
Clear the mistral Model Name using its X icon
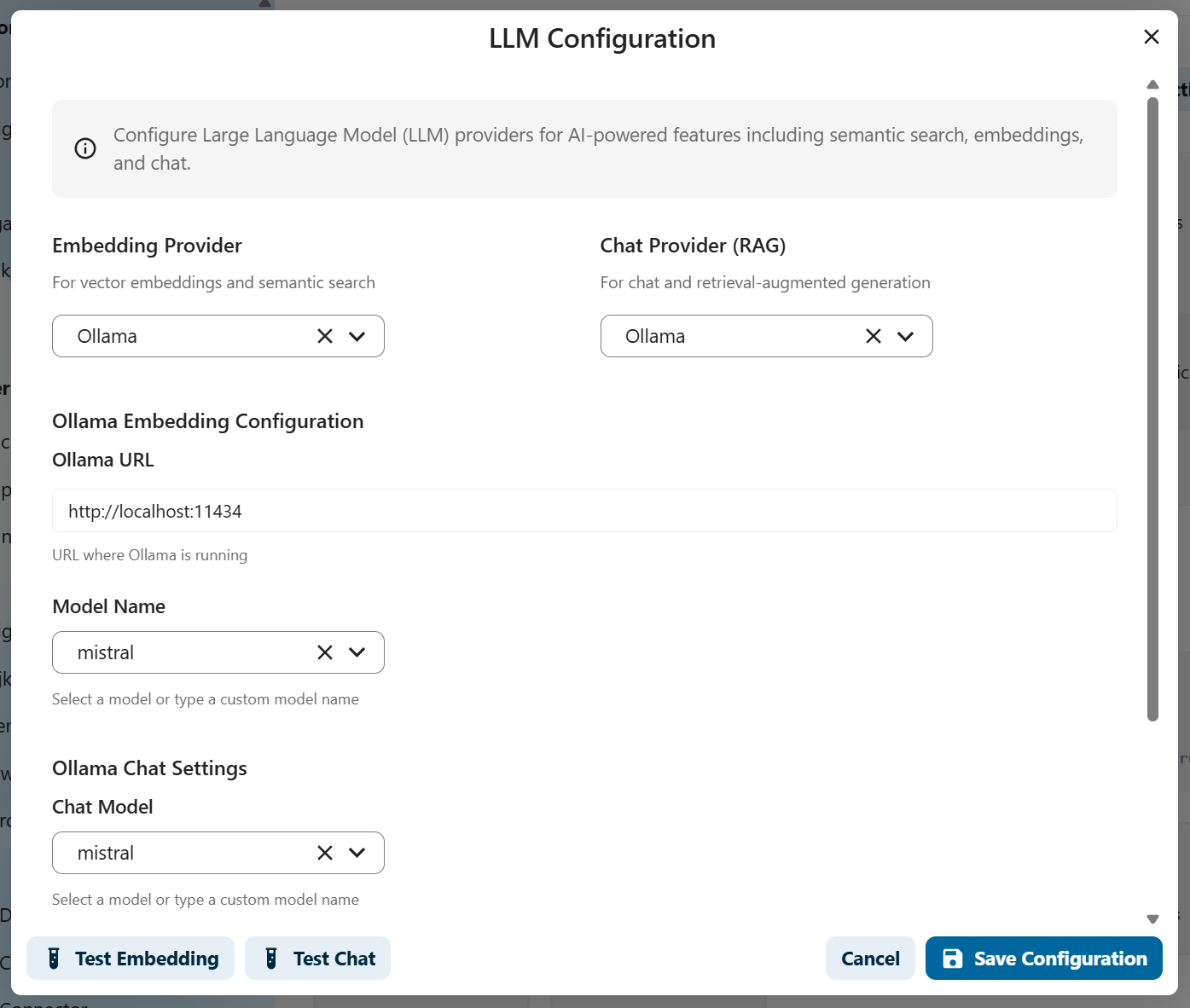click(324, 652)
